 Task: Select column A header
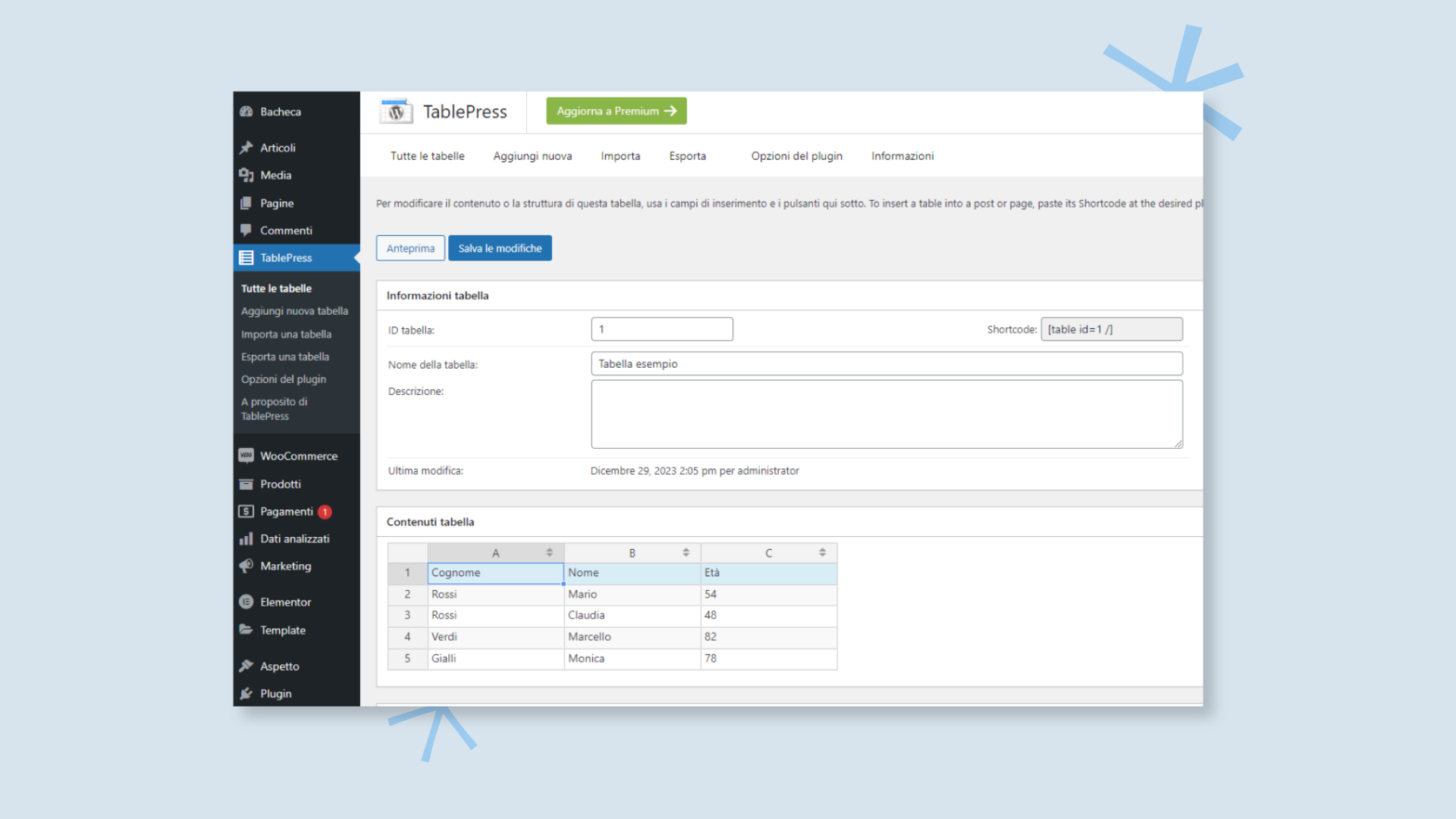496,553
